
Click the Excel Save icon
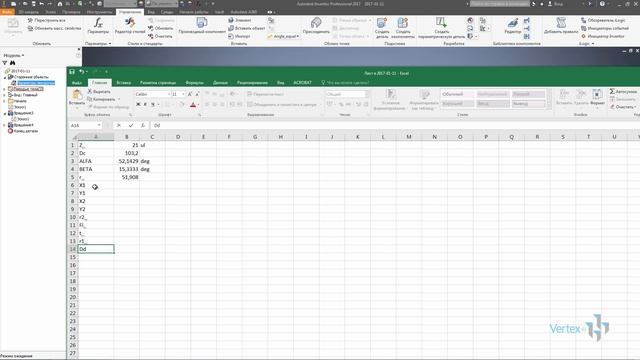tap(72, 72)
